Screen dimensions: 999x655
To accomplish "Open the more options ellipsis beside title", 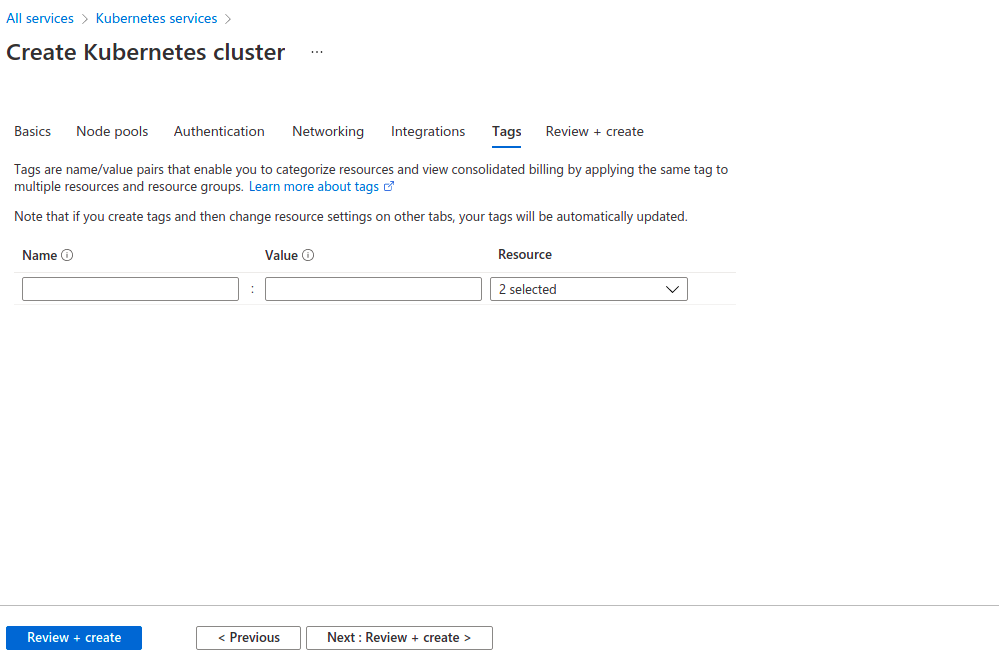I will coord(317,52).
